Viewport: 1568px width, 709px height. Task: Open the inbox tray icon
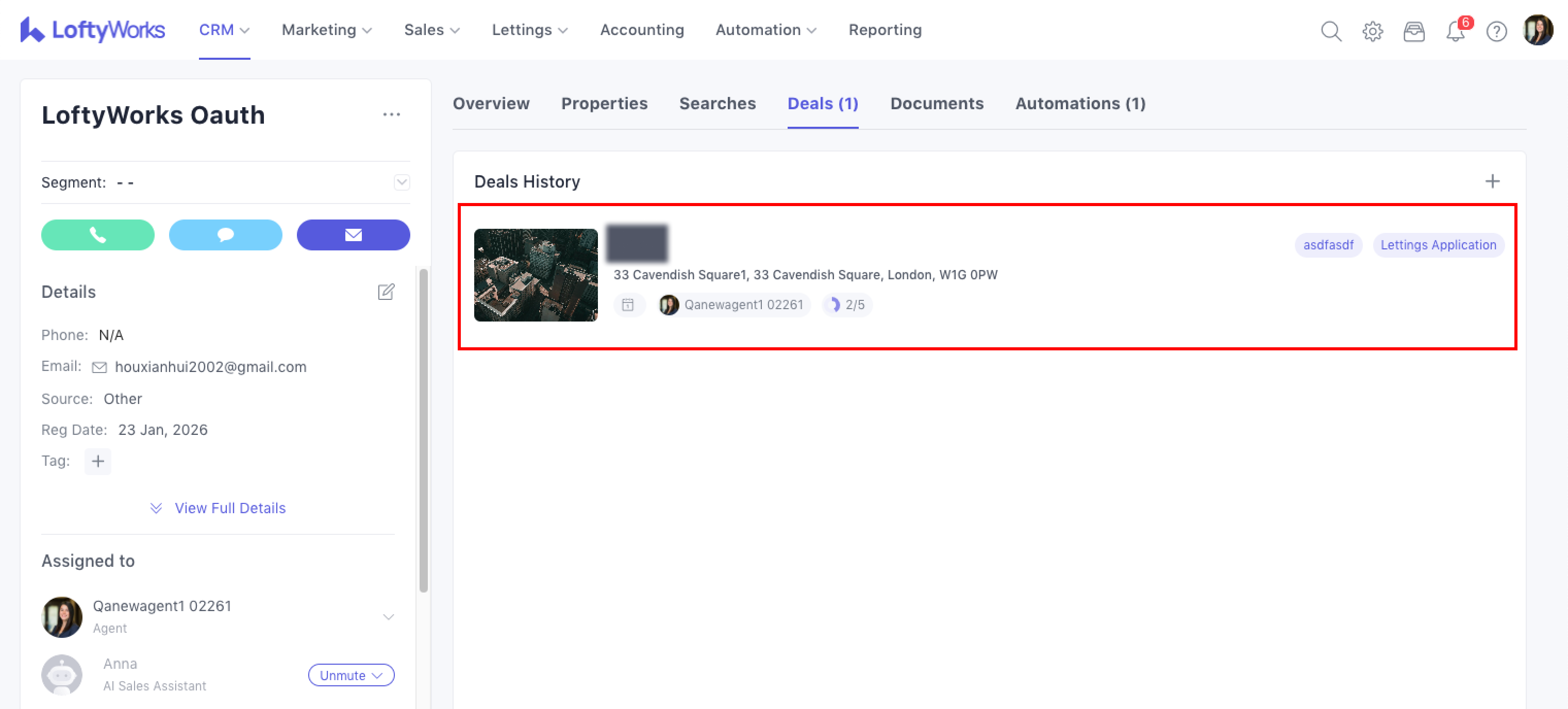(x=1413, y=30)
